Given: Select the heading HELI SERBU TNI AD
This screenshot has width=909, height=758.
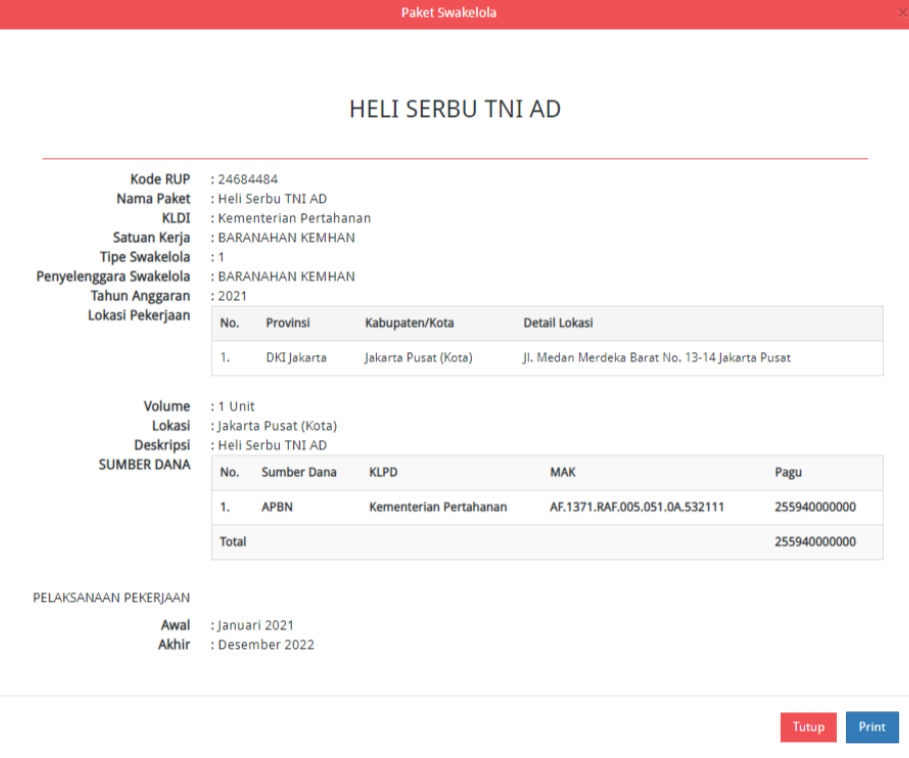Looking at the screenshot, I should point(455,109).
